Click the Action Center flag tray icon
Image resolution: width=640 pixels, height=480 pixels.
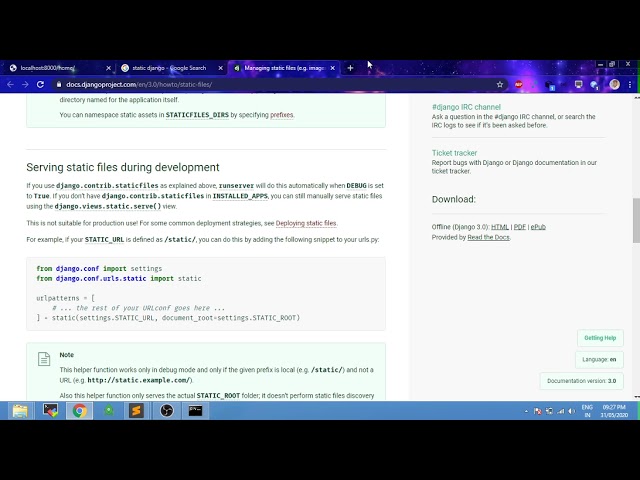coord(538,411)
